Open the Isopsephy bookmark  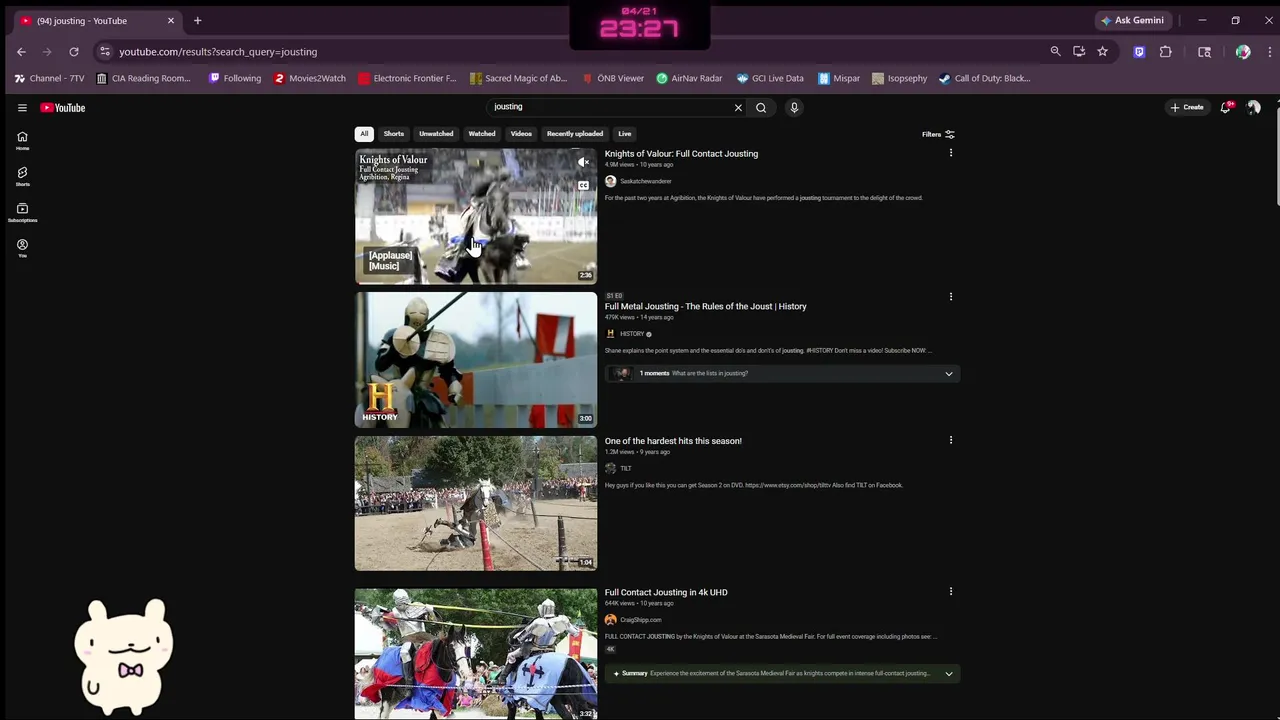click(x=899, y=78)
